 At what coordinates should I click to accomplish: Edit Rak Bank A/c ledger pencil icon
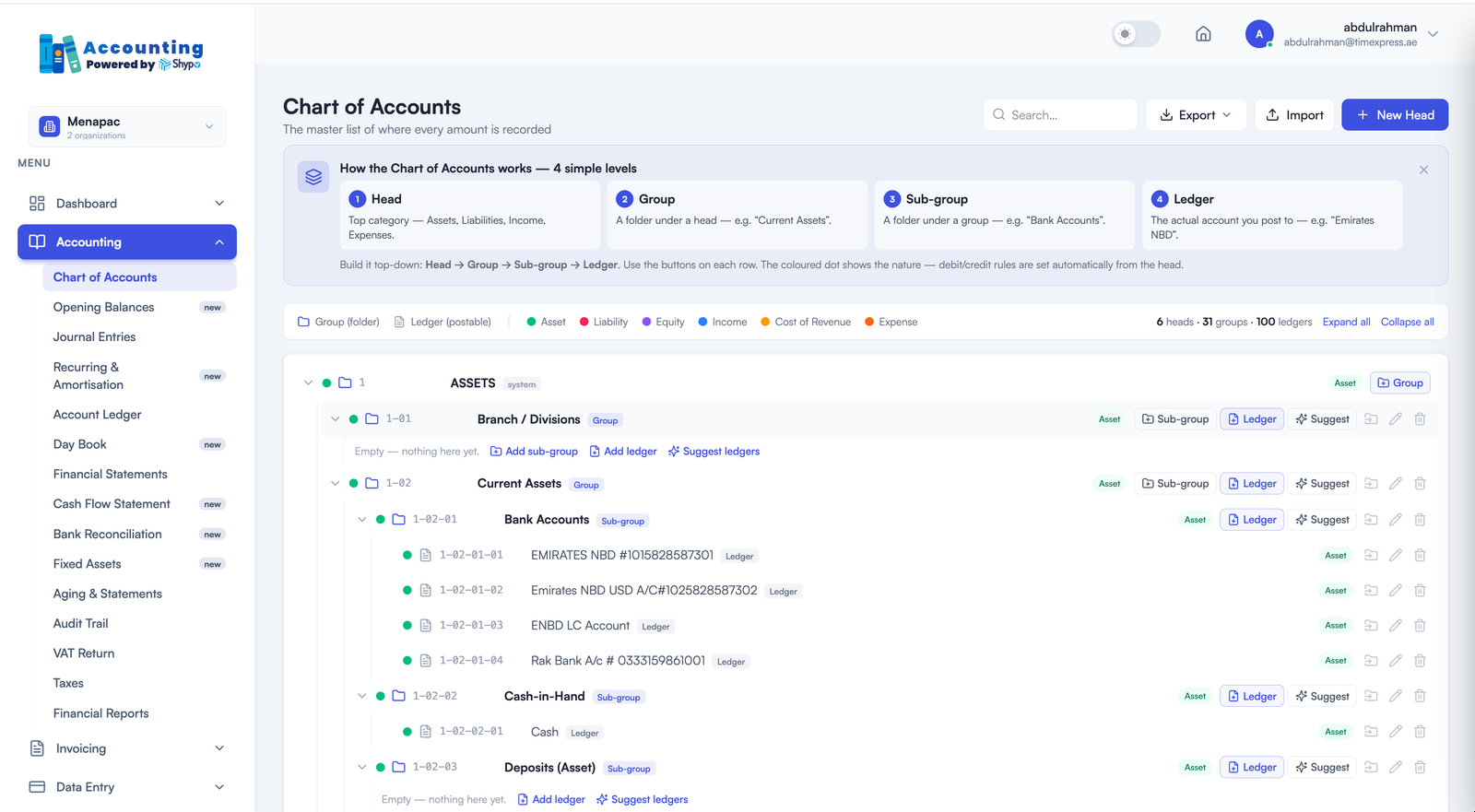point(1396,661)
